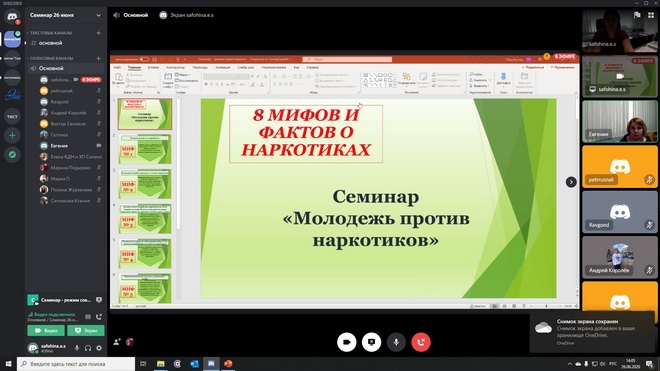Collapse the Текстовые каналы category
Screen dimensions: 660x371
(51, 33)
